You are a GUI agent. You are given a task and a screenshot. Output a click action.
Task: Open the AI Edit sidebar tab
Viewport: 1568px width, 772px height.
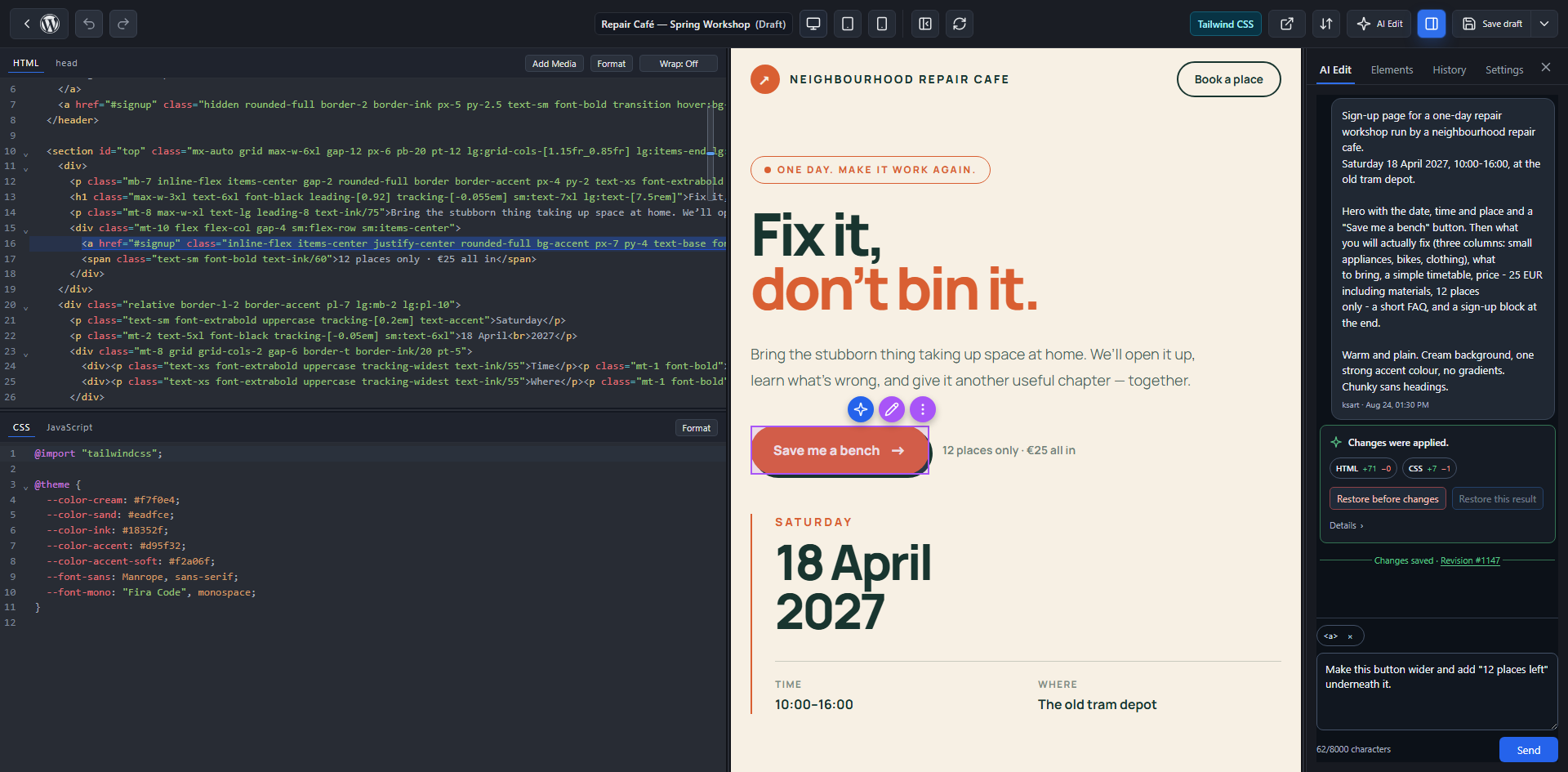click(1335, 70)
